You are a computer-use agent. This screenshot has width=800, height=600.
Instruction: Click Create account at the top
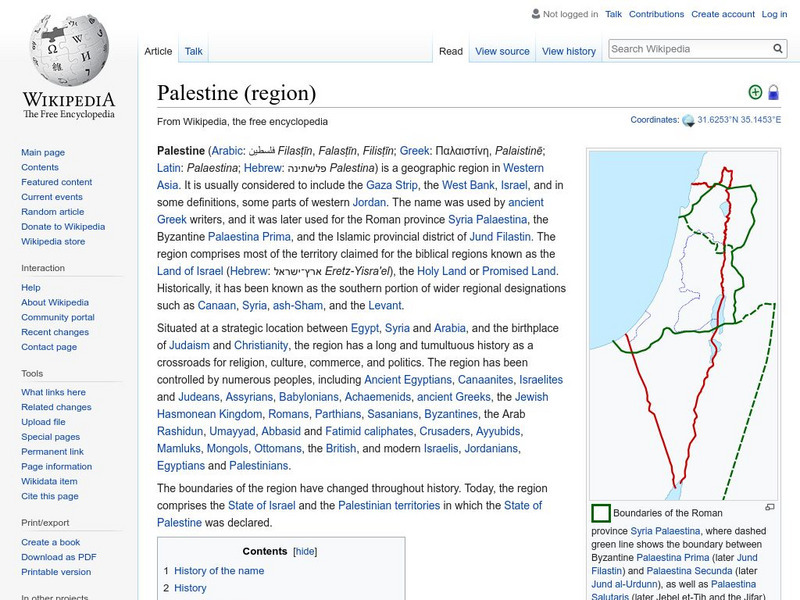(x=724, y=14)
